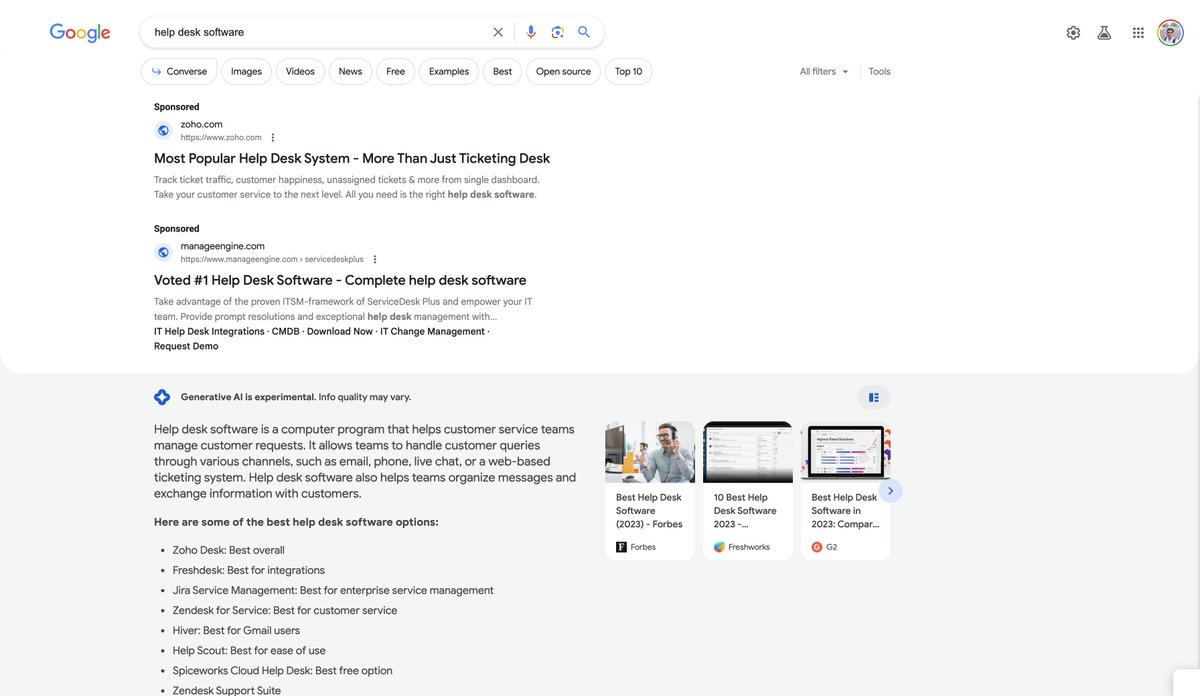Click the magnifying glass search icon

(584, 32)
